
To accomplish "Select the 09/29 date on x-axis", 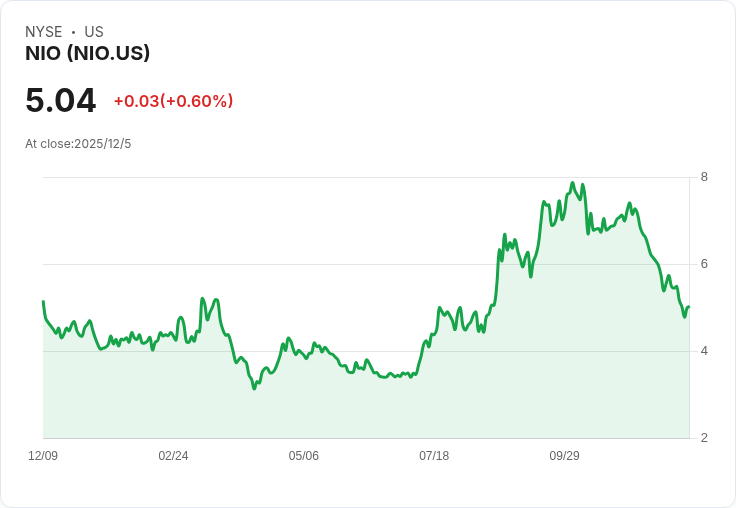I will click(564, 456).
